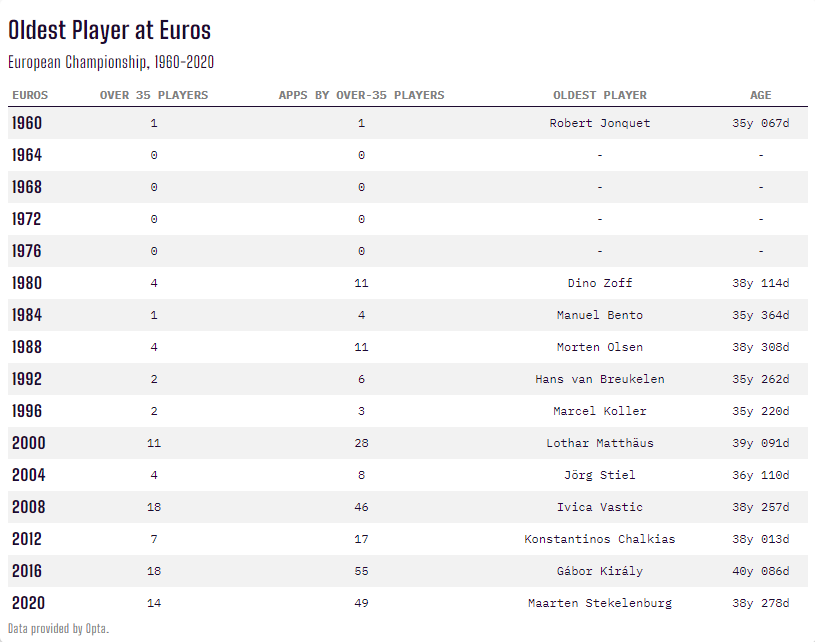Screen dimensions: 815x642
Task: Click Dino Zoff in the 1980 row
Action: point(600,283)
